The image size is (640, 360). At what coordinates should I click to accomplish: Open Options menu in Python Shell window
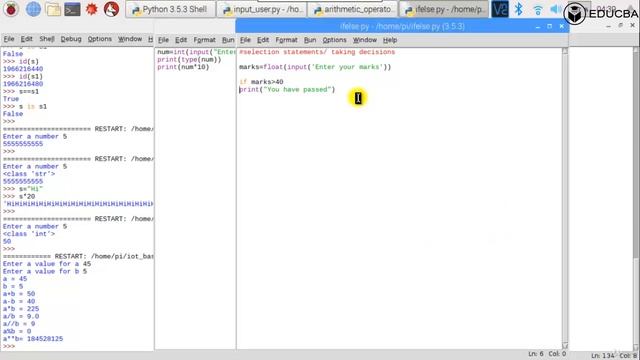100,39
